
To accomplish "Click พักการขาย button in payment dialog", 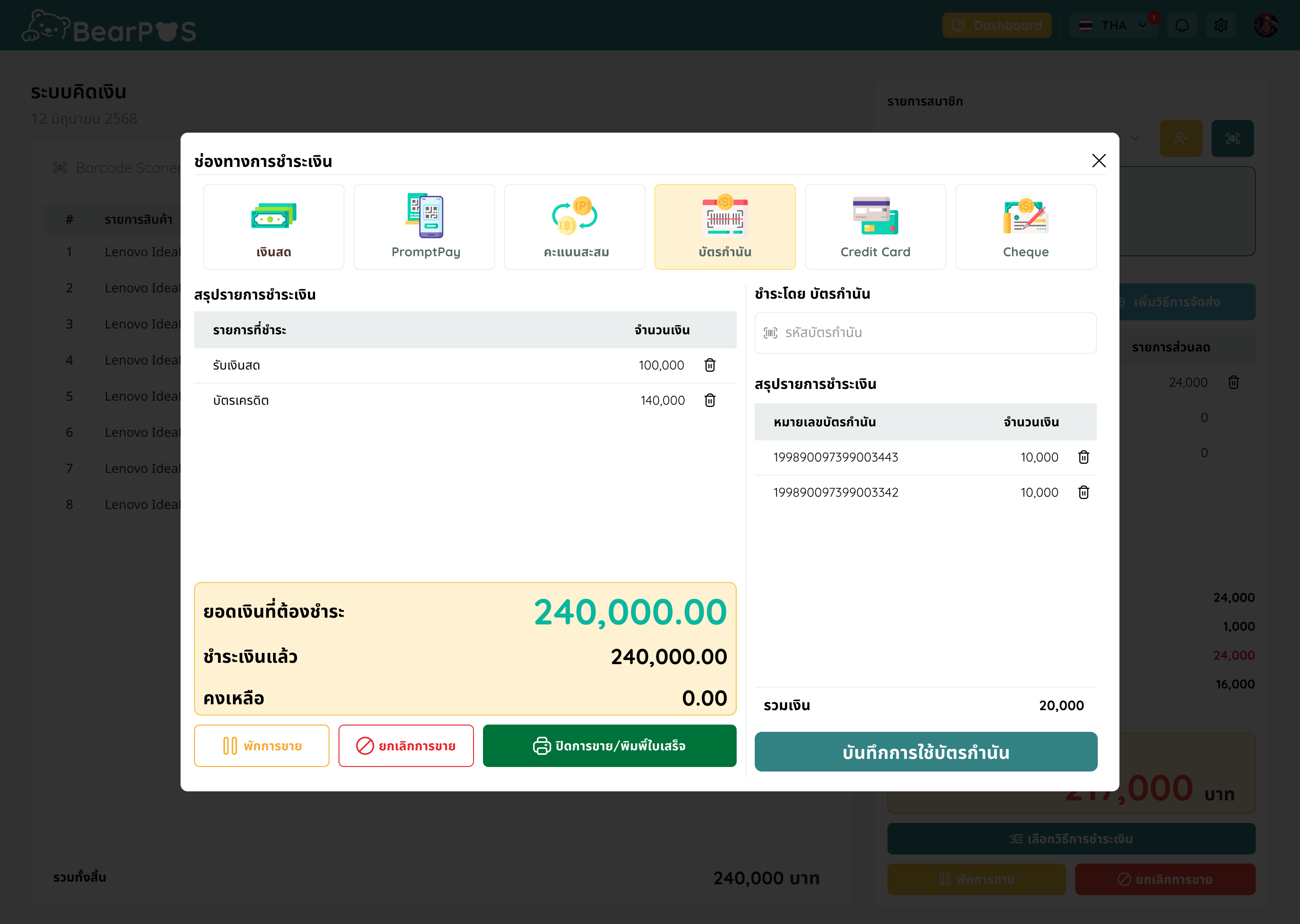I will tap(262, 745).
